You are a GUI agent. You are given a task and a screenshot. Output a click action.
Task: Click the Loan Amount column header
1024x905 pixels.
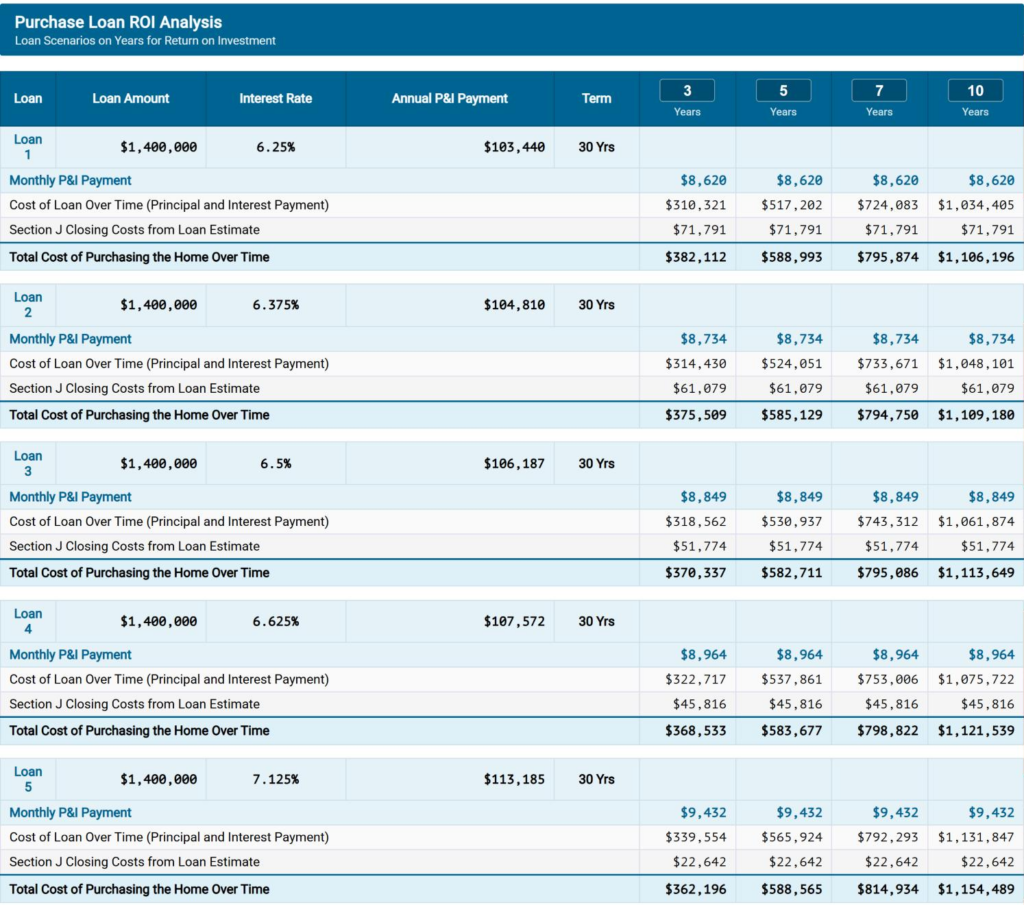(131, 99)
